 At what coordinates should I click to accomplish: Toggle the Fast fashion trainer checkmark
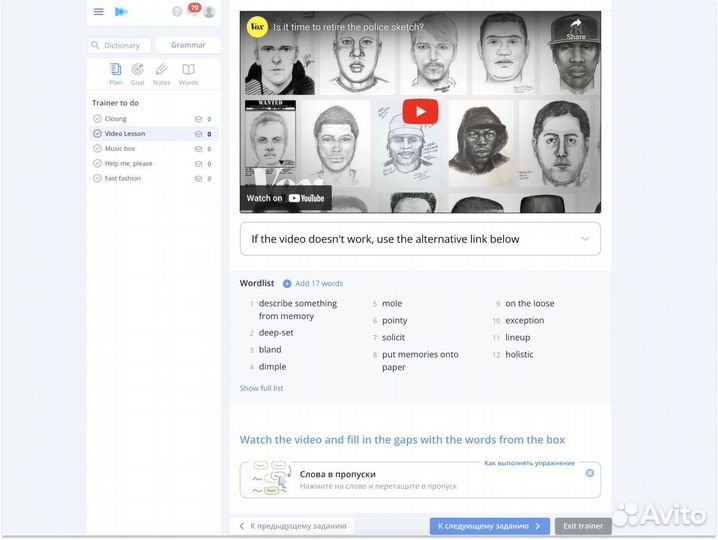(97, 178)
